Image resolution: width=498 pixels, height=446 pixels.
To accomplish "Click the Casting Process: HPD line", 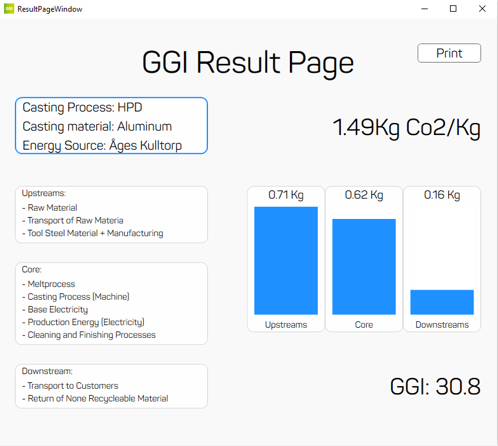I will [82, 107].
